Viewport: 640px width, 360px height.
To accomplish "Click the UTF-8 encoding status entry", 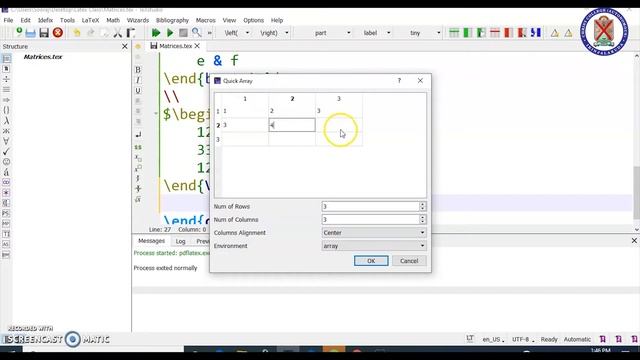I will [x=522, y=339].
